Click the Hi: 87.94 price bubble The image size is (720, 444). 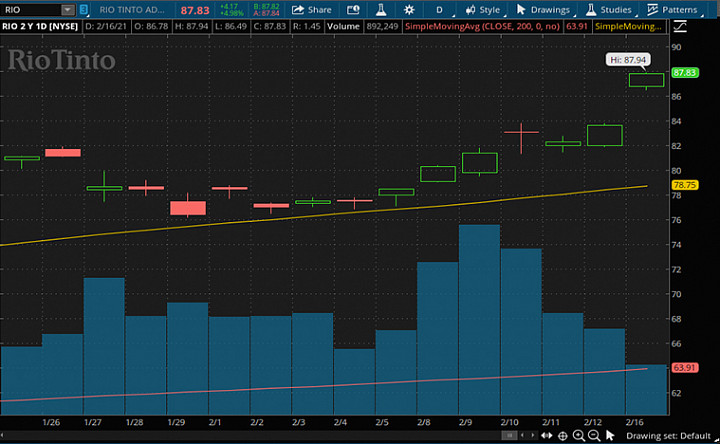tap(628, 60)
